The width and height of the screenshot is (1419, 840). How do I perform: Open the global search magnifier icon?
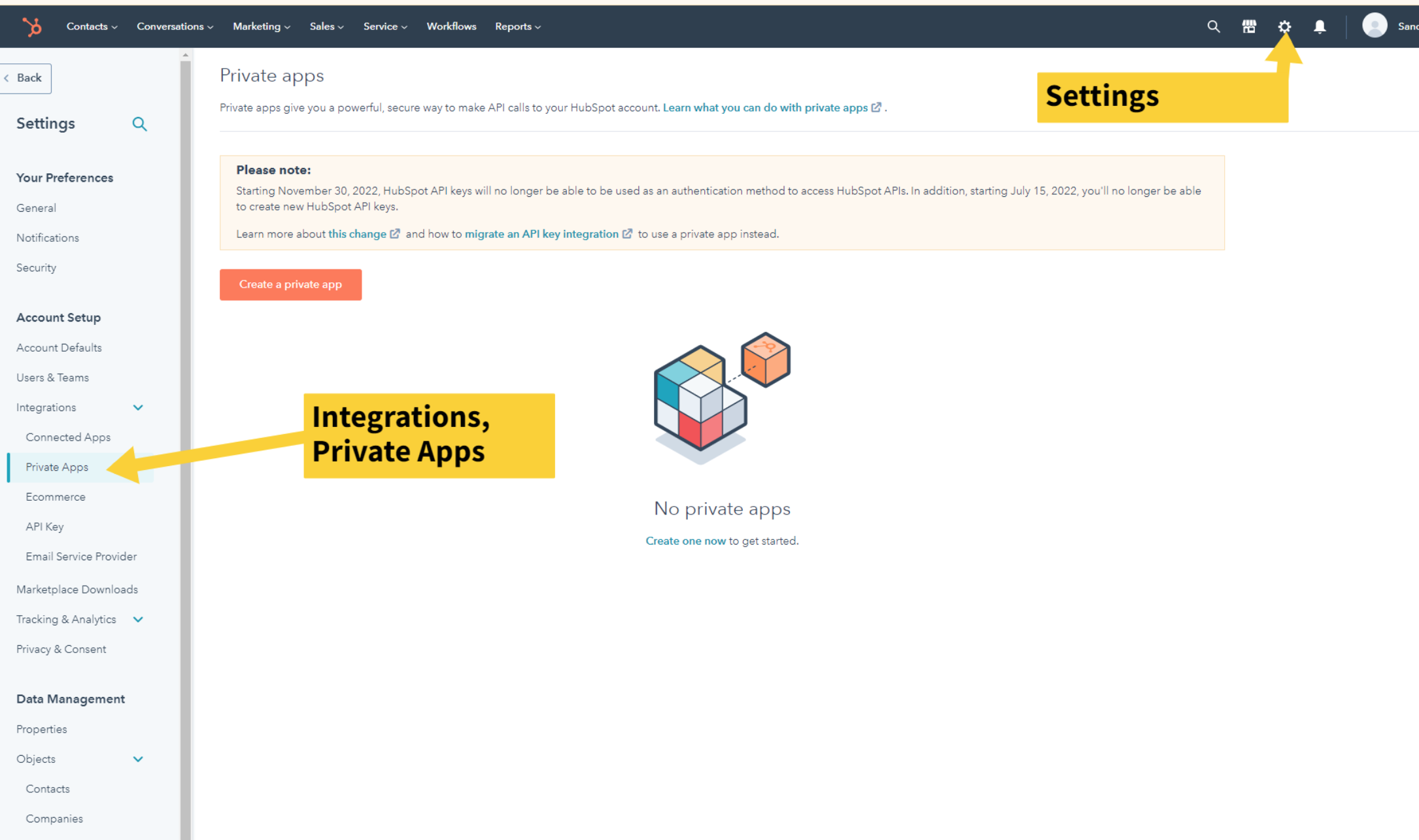[1214, 27]
